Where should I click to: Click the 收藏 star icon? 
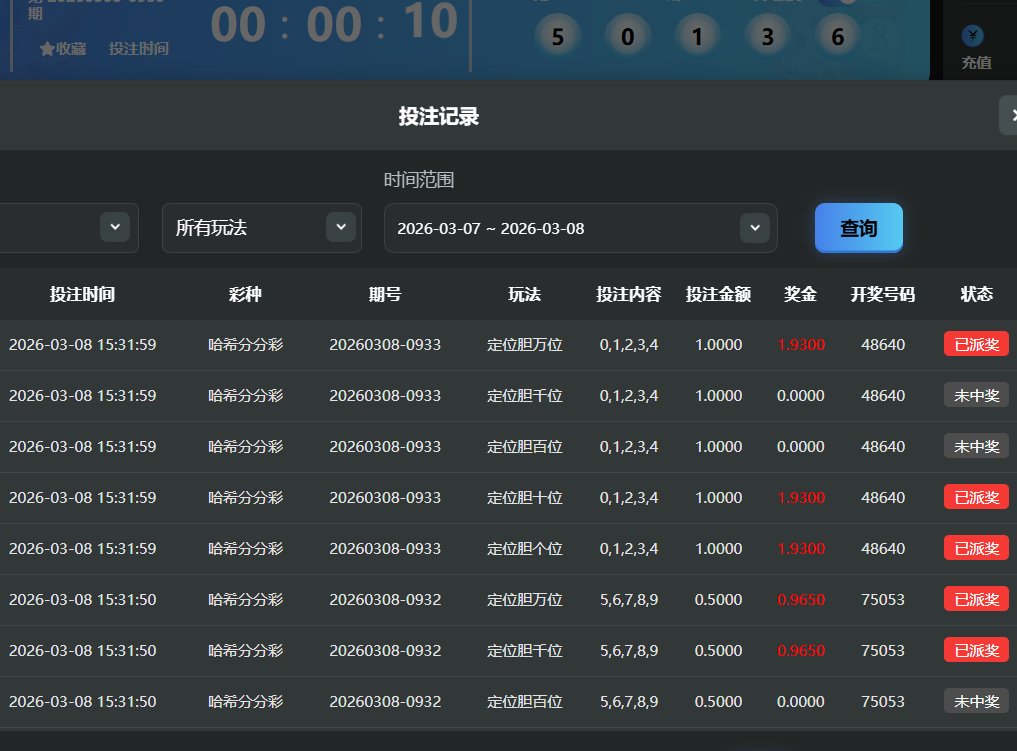47,49
